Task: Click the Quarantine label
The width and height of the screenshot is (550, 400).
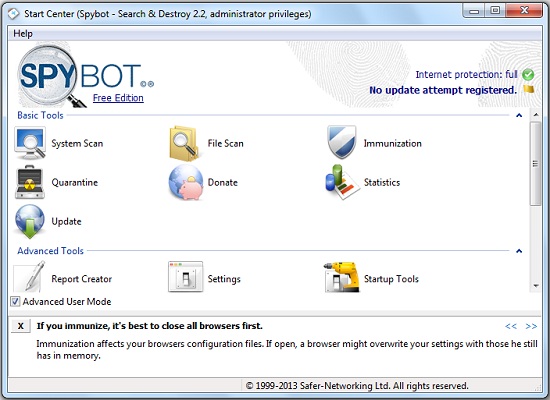Action: [75, 182]
